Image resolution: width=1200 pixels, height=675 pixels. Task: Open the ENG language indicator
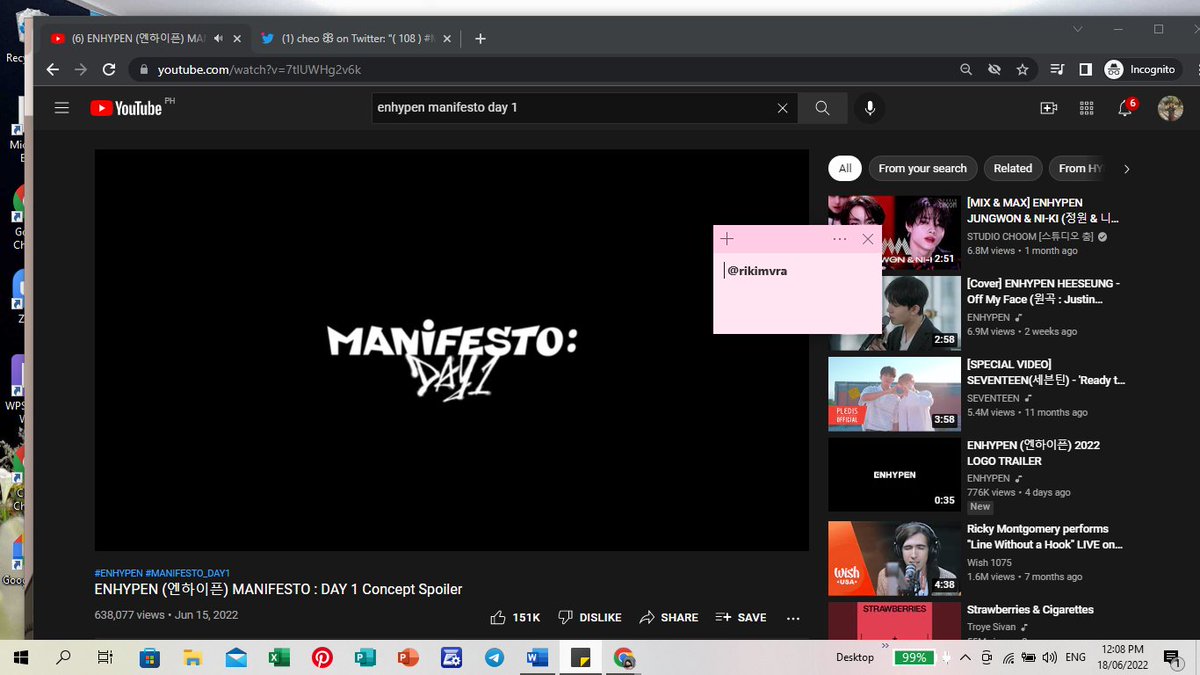1076,658
